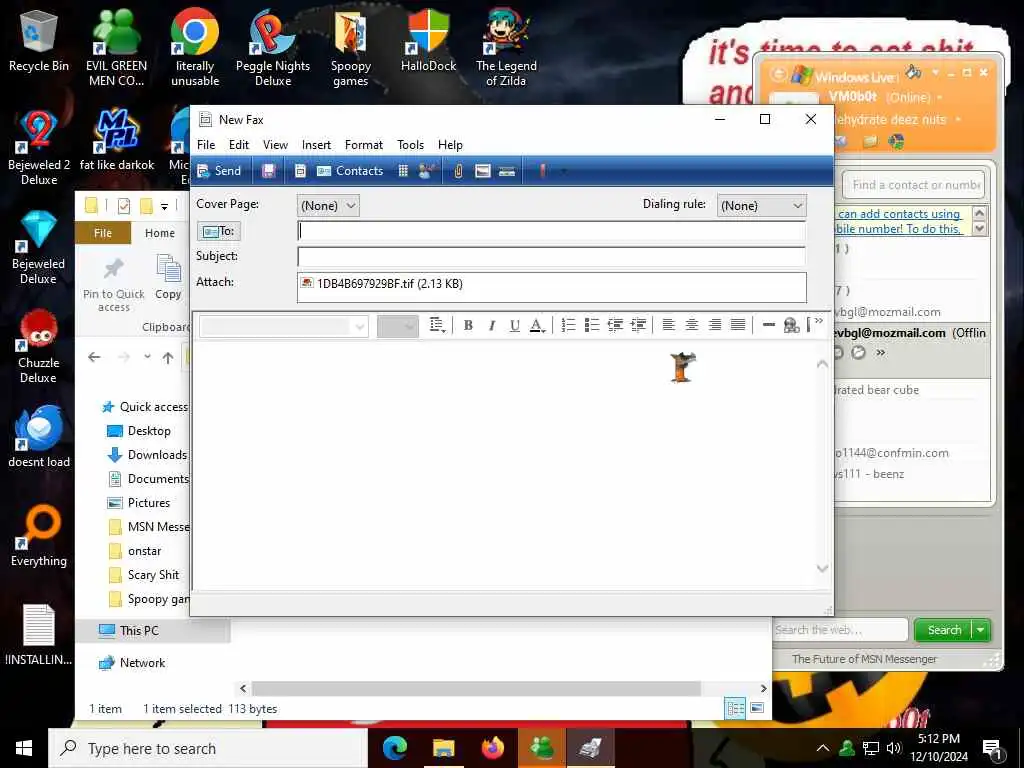
Task: Toggle Underline formatting
Action: tap(515, 325)
